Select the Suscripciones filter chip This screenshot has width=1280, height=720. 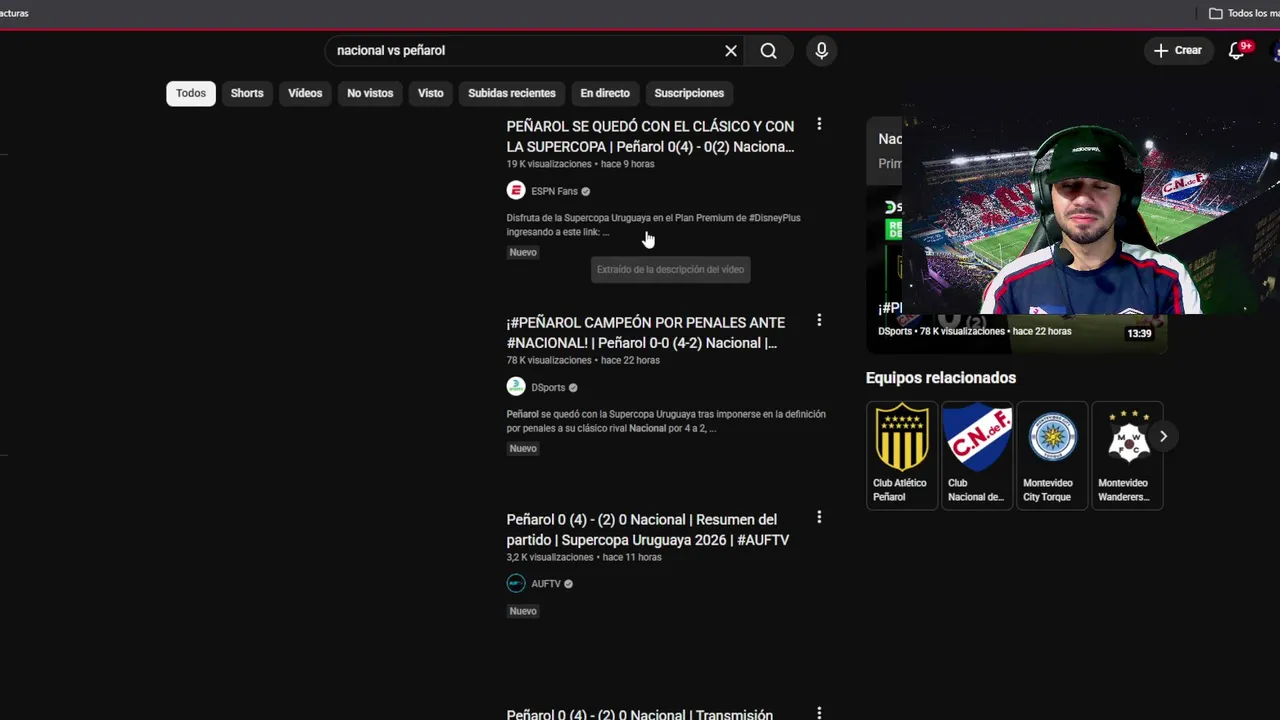pos(689,93)
